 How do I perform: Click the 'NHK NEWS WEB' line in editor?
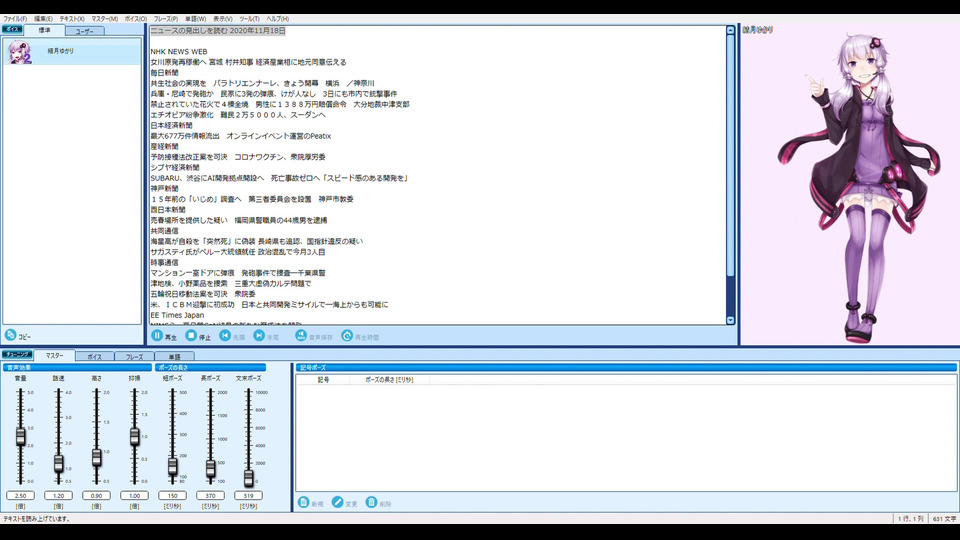pyautogui.click(x=179, y=52)
